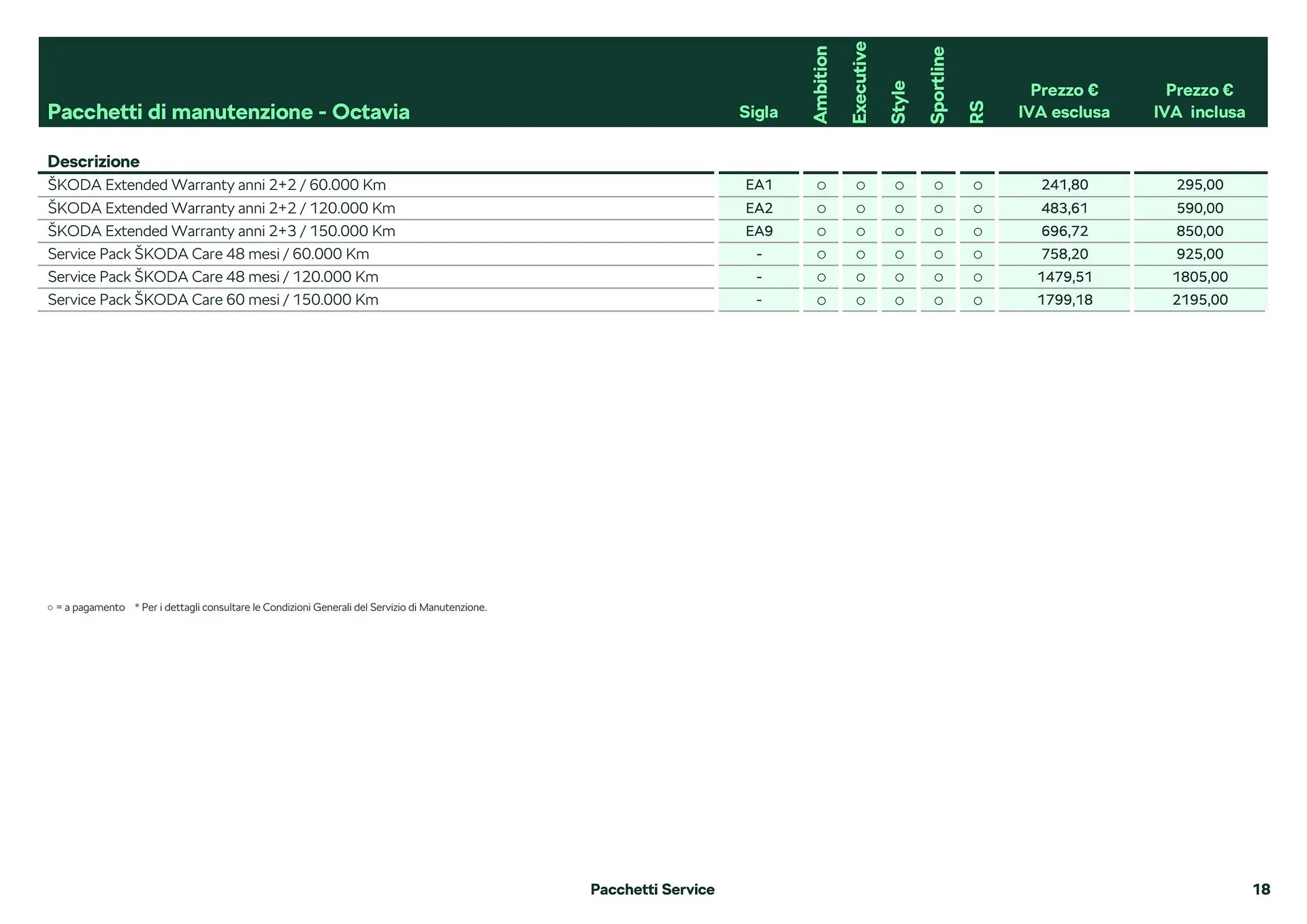Click RS circle for Care 60 mesi / 150.000 Km
This screenshot has width=1307, height=924.
[978, 301]
